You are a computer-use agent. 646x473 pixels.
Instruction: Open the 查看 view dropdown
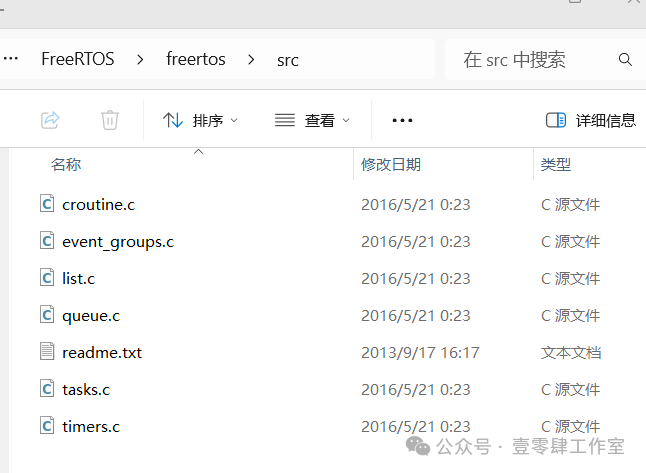coord(312,120)
